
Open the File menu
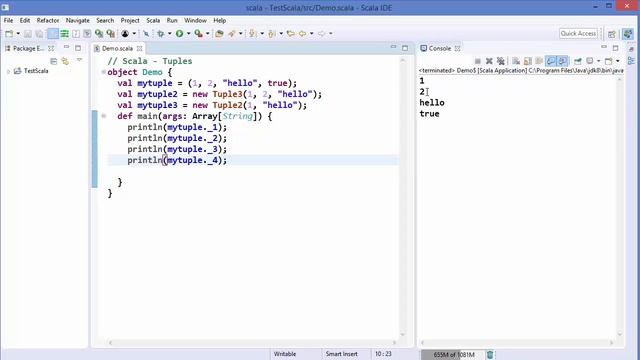click(8, 20)
